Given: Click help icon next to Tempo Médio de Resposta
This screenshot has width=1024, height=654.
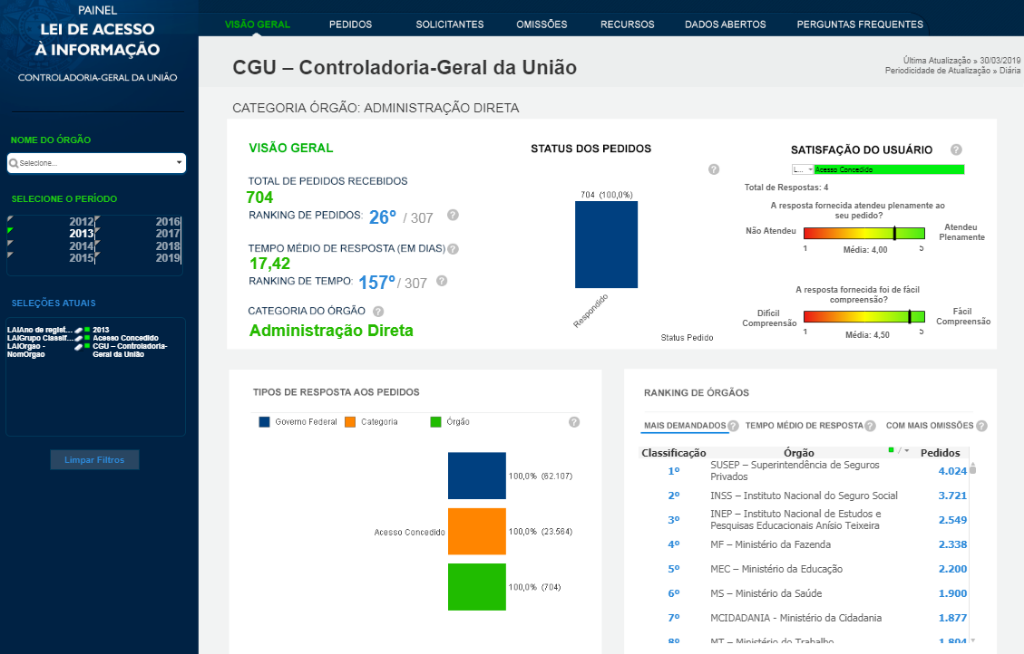Looking at the screenshot, I should pyautogui.click(x=453, y=249).
